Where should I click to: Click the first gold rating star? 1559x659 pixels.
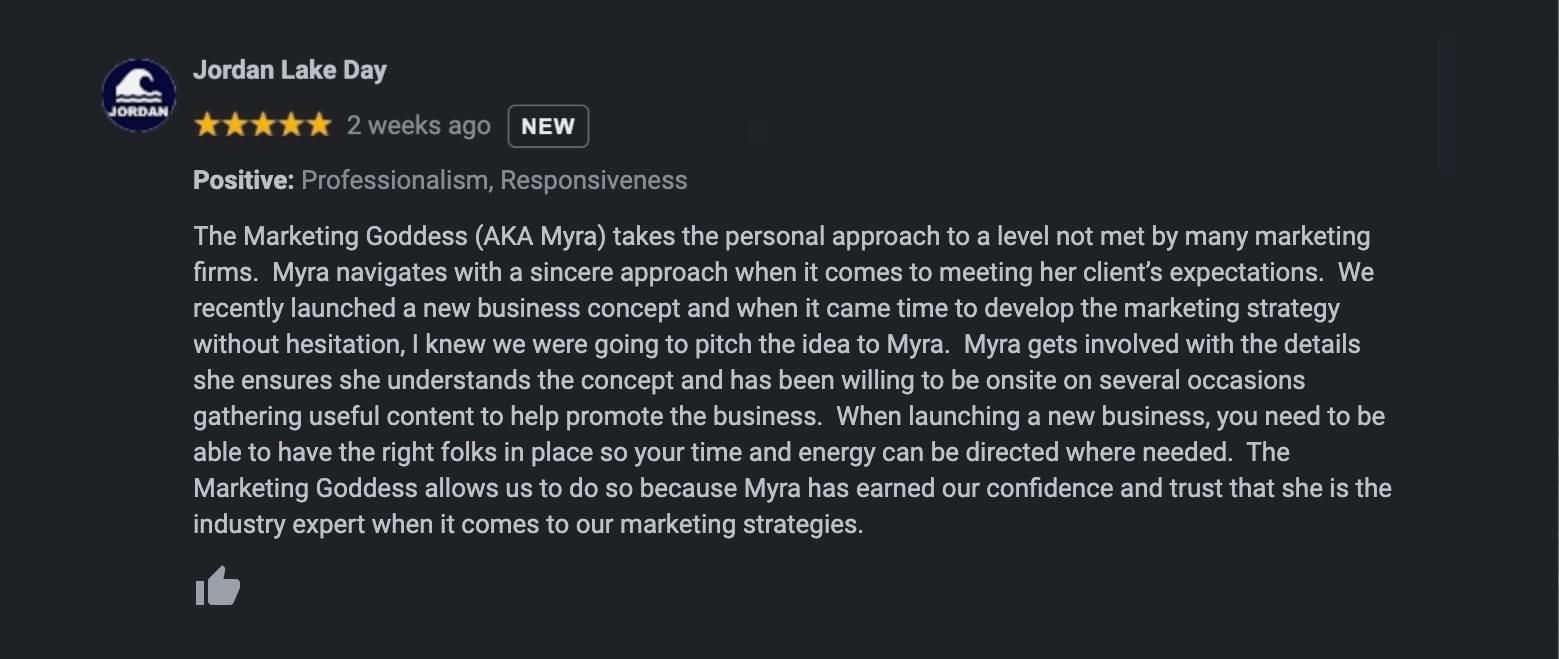click(207, 125)
